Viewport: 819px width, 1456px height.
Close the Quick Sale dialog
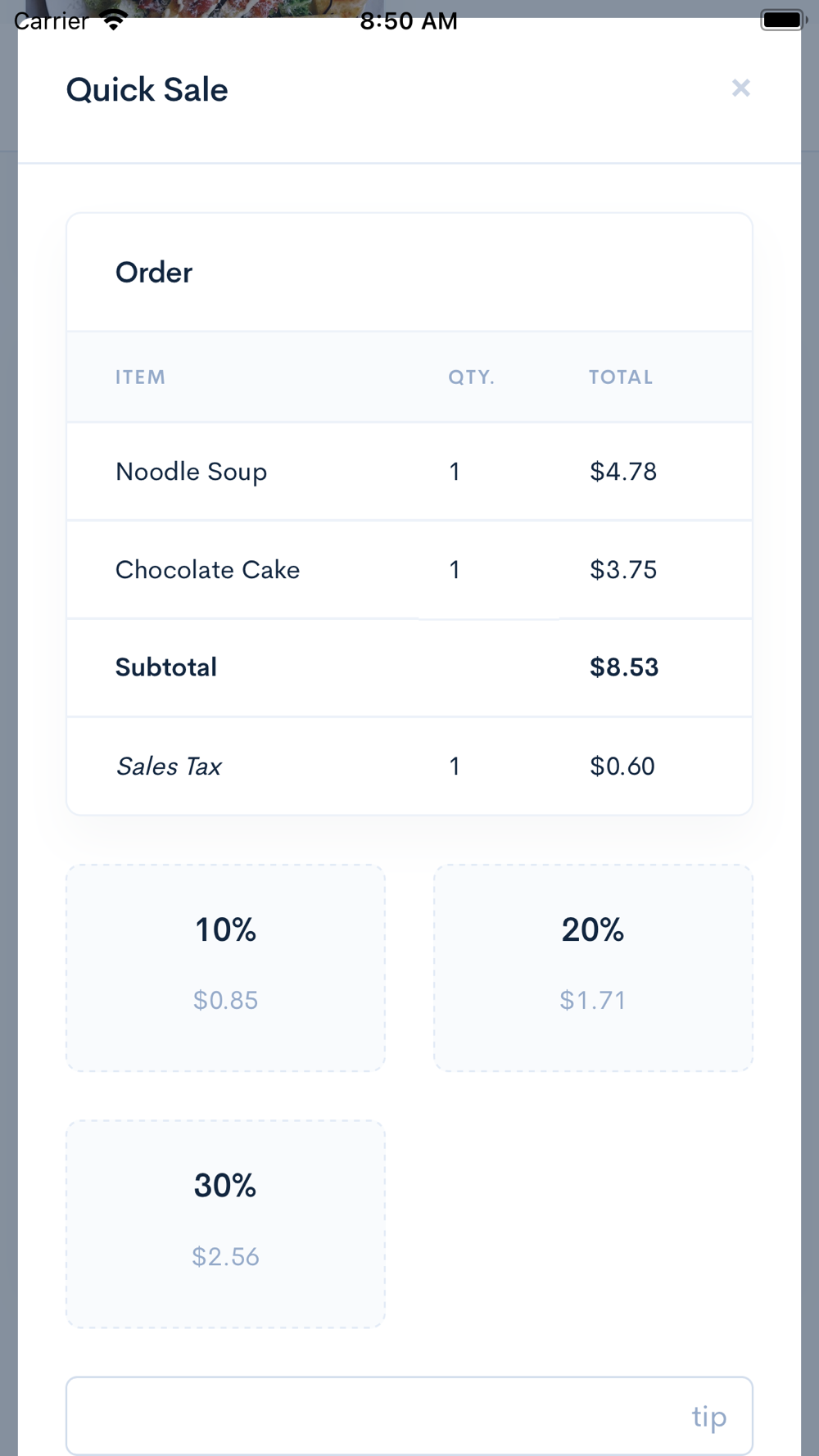[x=740, y=88]
